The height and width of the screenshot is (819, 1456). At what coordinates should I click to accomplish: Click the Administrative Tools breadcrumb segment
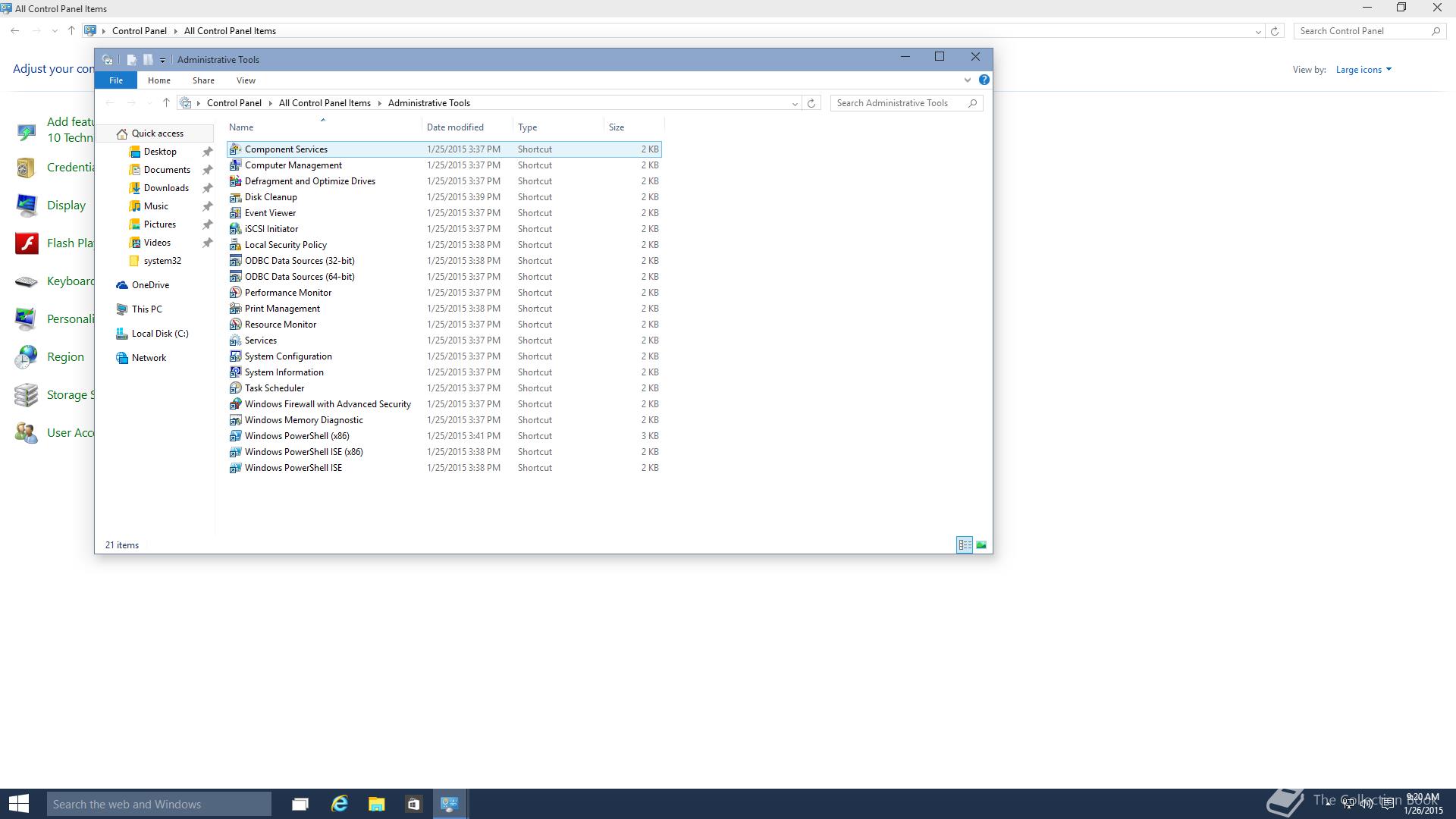(x=429, y=103)
